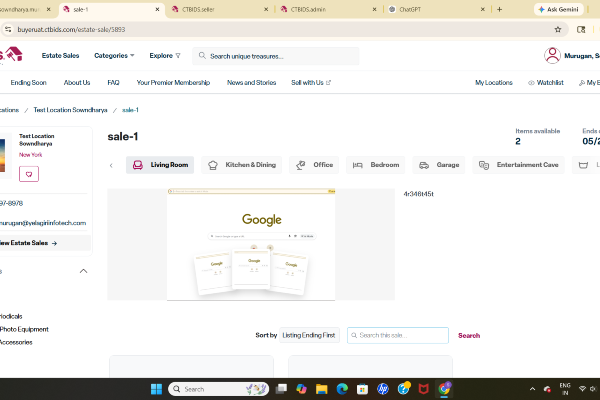600x400 pixels.
Task: Open the Watchlist link
Action: point(546,83)
